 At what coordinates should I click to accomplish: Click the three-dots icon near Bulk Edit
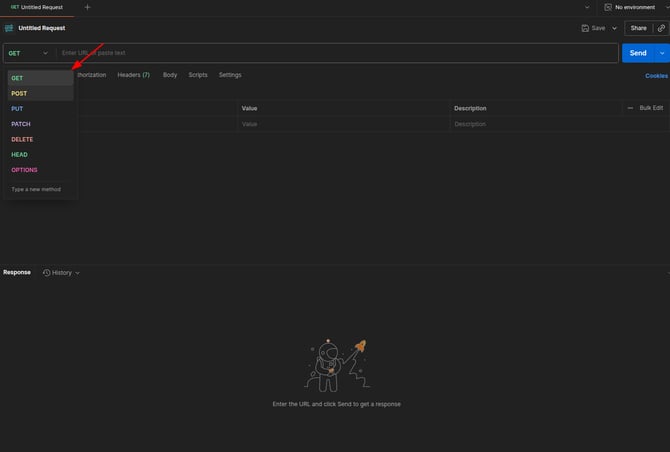630,108
